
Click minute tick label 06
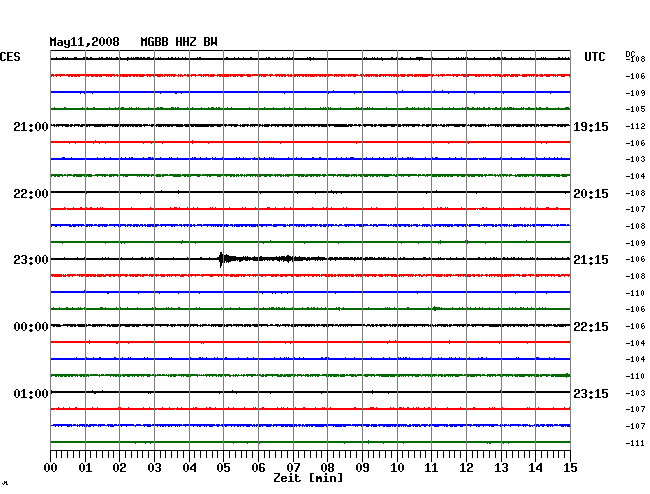click(x=258, y=468)
